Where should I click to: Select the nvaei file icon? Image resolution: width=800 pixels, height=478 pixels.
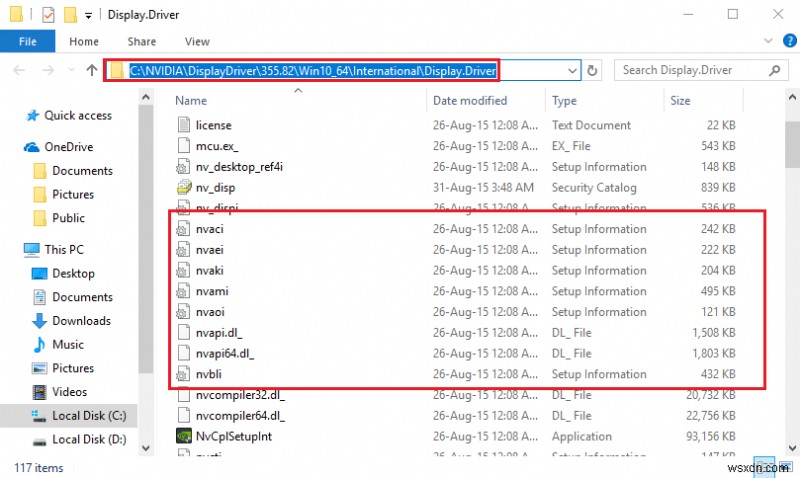pyautogui.click(x=184, y=250)
